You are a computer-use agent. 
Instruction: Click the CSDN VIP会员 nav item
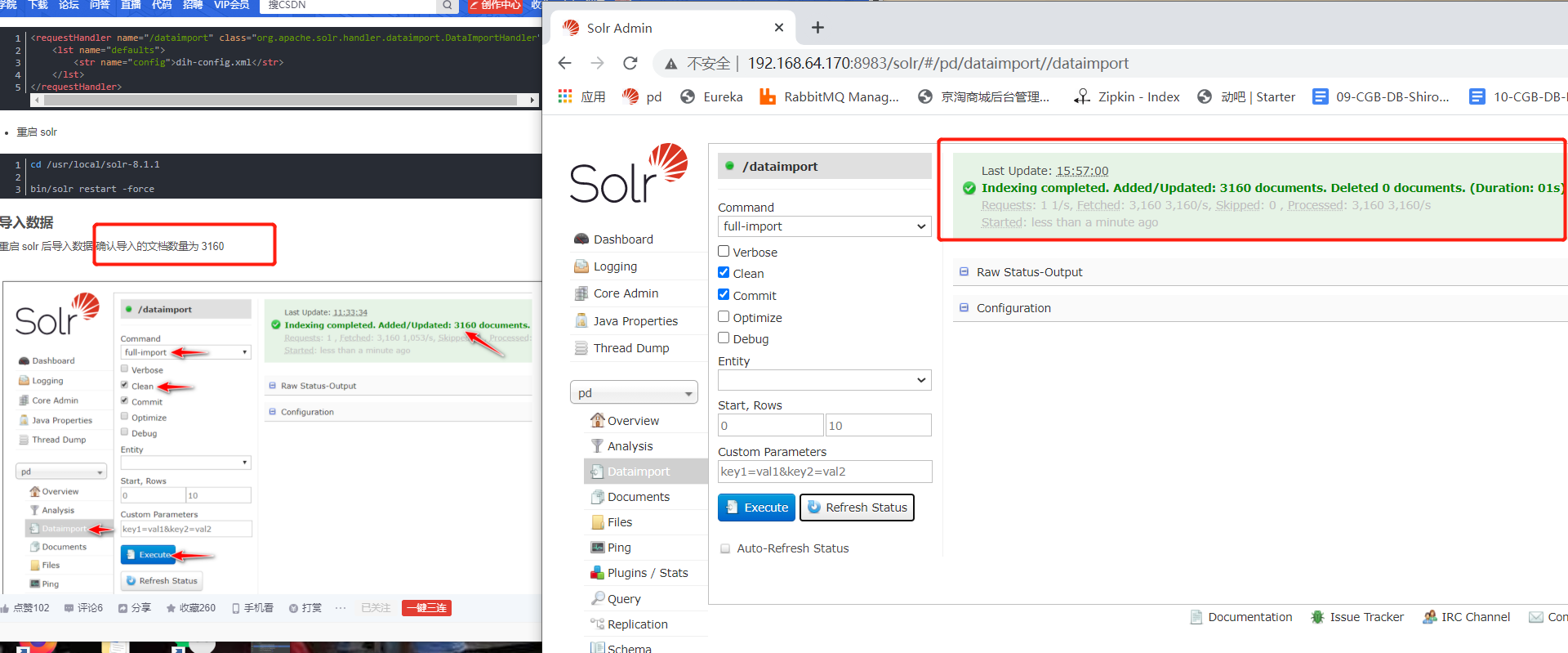[232, 5]
